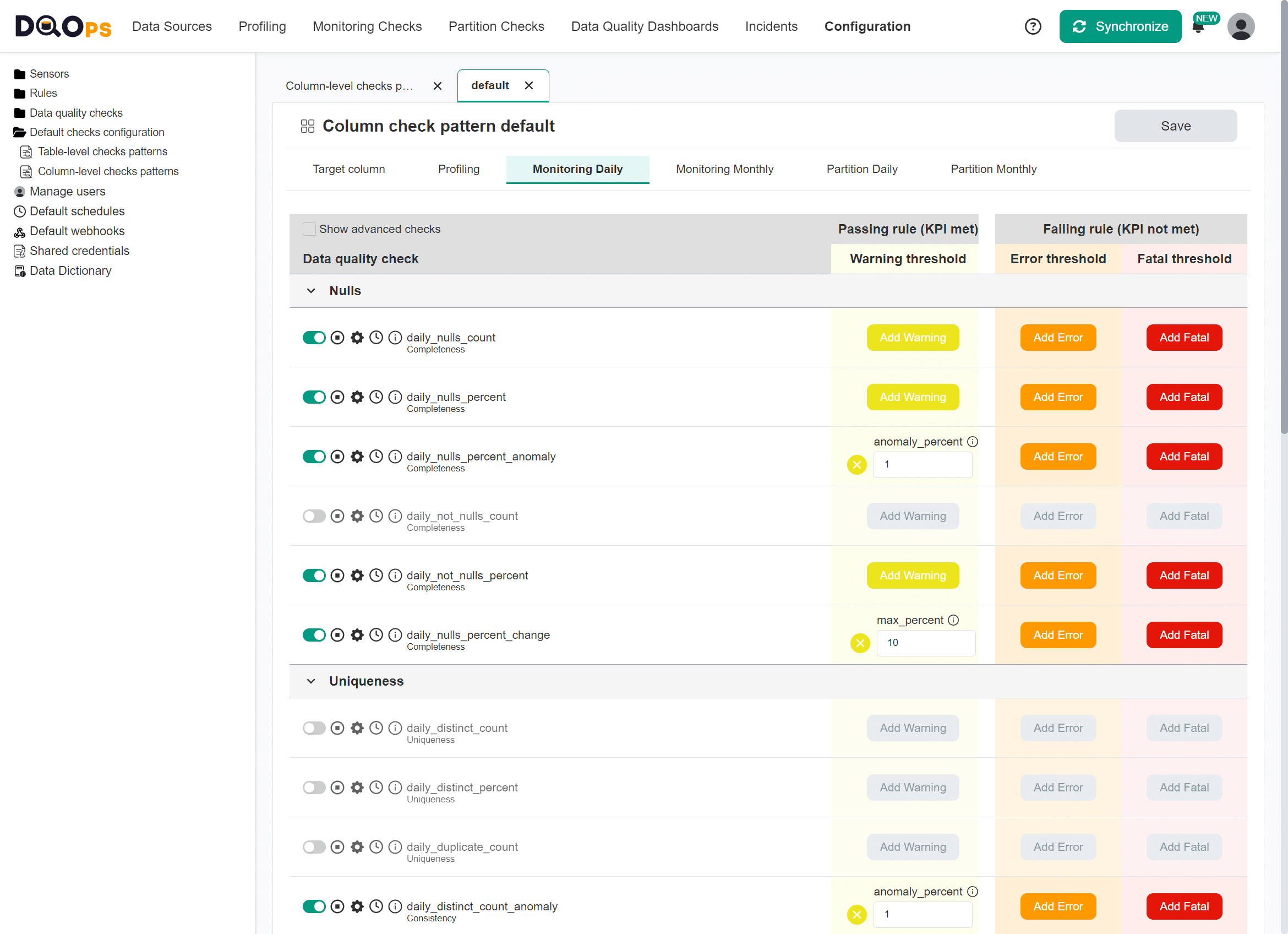Open the Data Quality Dashboards menu
1288x934 pixels.
tap(645, 26)
